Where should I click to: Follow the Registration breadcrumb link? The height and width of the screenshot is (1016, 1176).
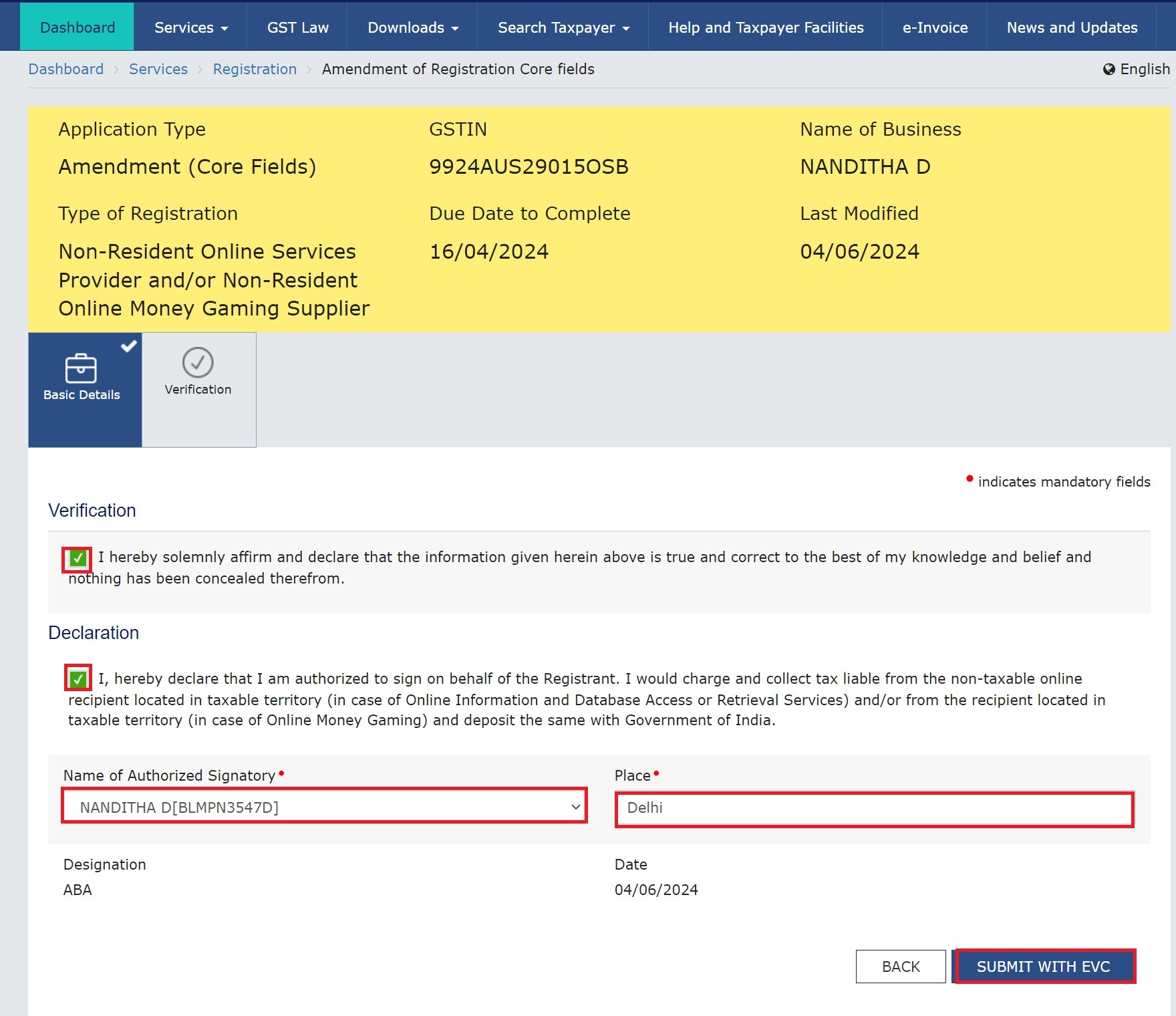click(255, 70)
